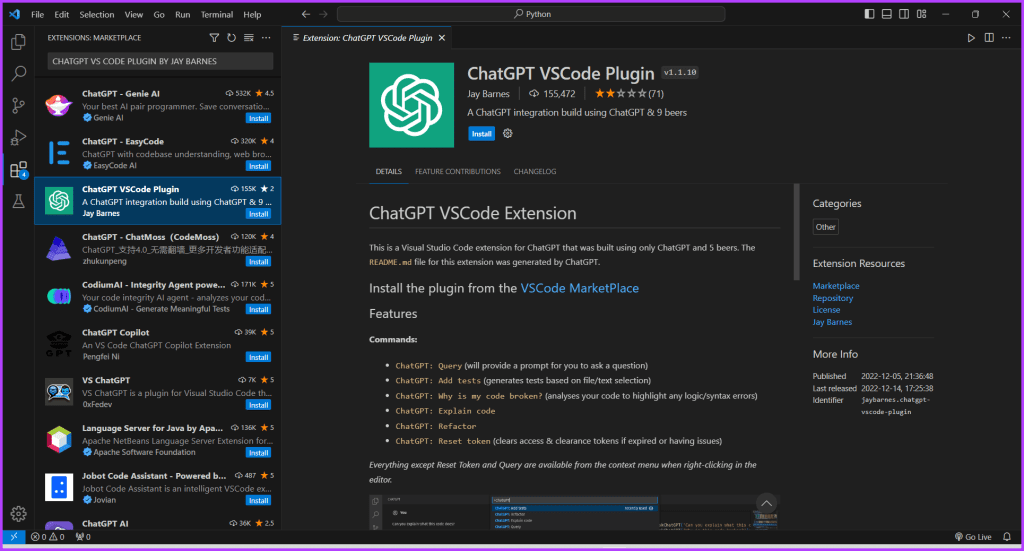Refresh the extensions marketplace list
Screen dimensions: 1024x551
[231, 38]
